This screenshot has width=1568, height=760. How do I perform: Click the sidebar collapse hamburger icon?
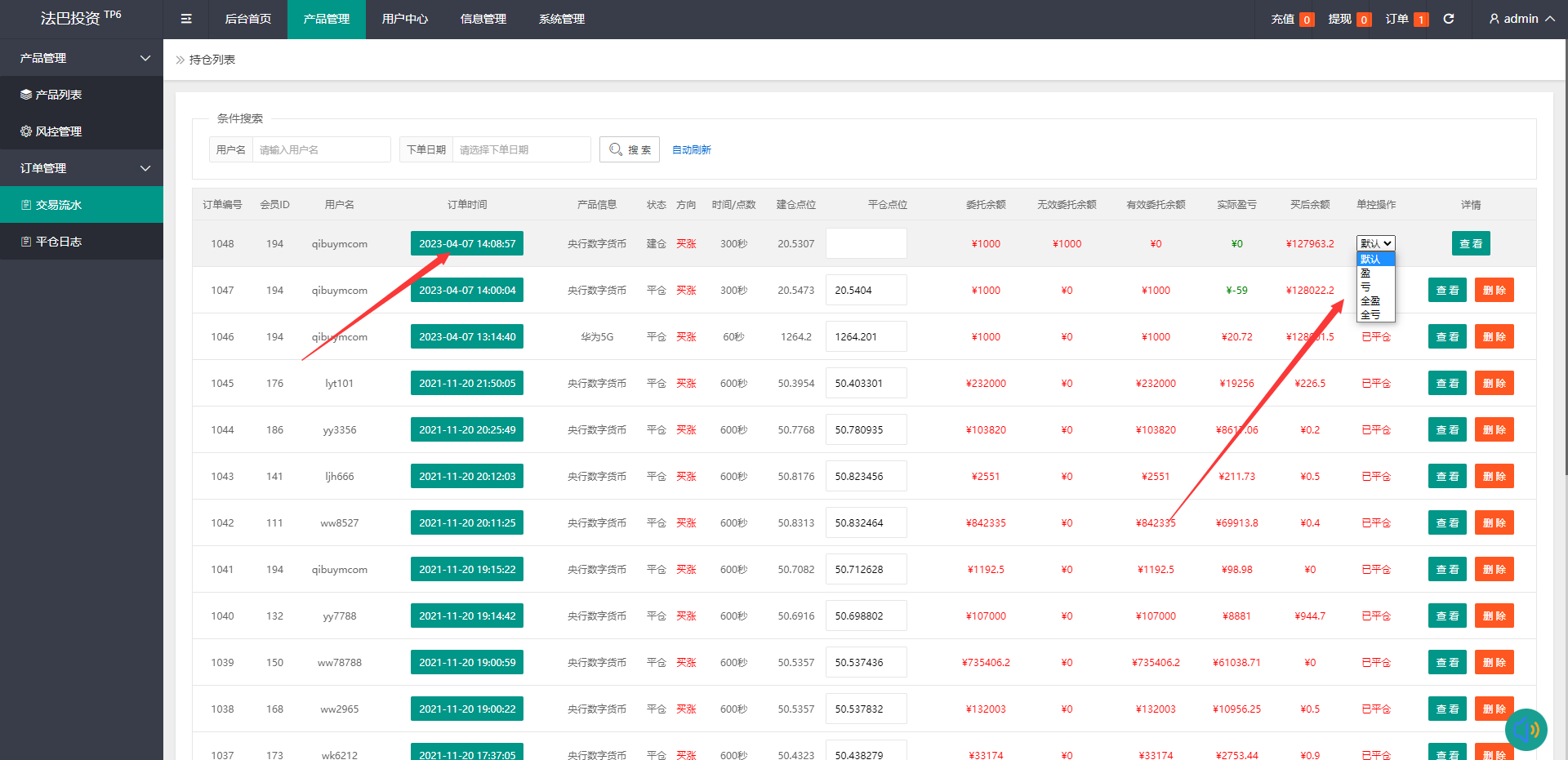click(186, 19)
